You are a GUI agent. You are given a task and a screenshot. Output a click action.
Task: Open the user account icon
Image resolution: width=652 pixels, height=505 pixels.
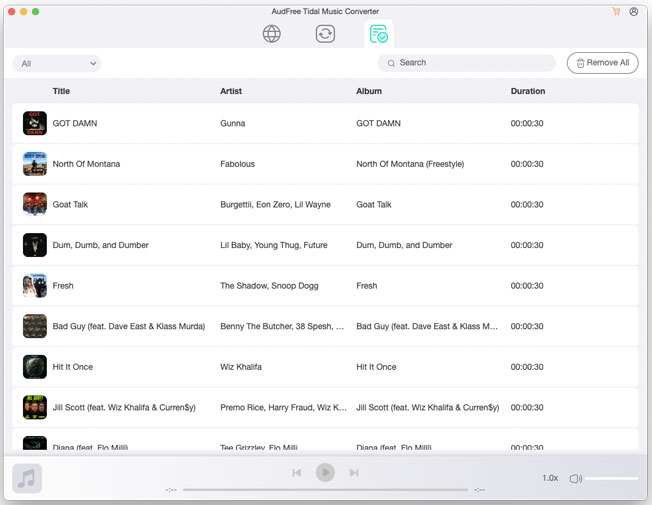point(633,11)
